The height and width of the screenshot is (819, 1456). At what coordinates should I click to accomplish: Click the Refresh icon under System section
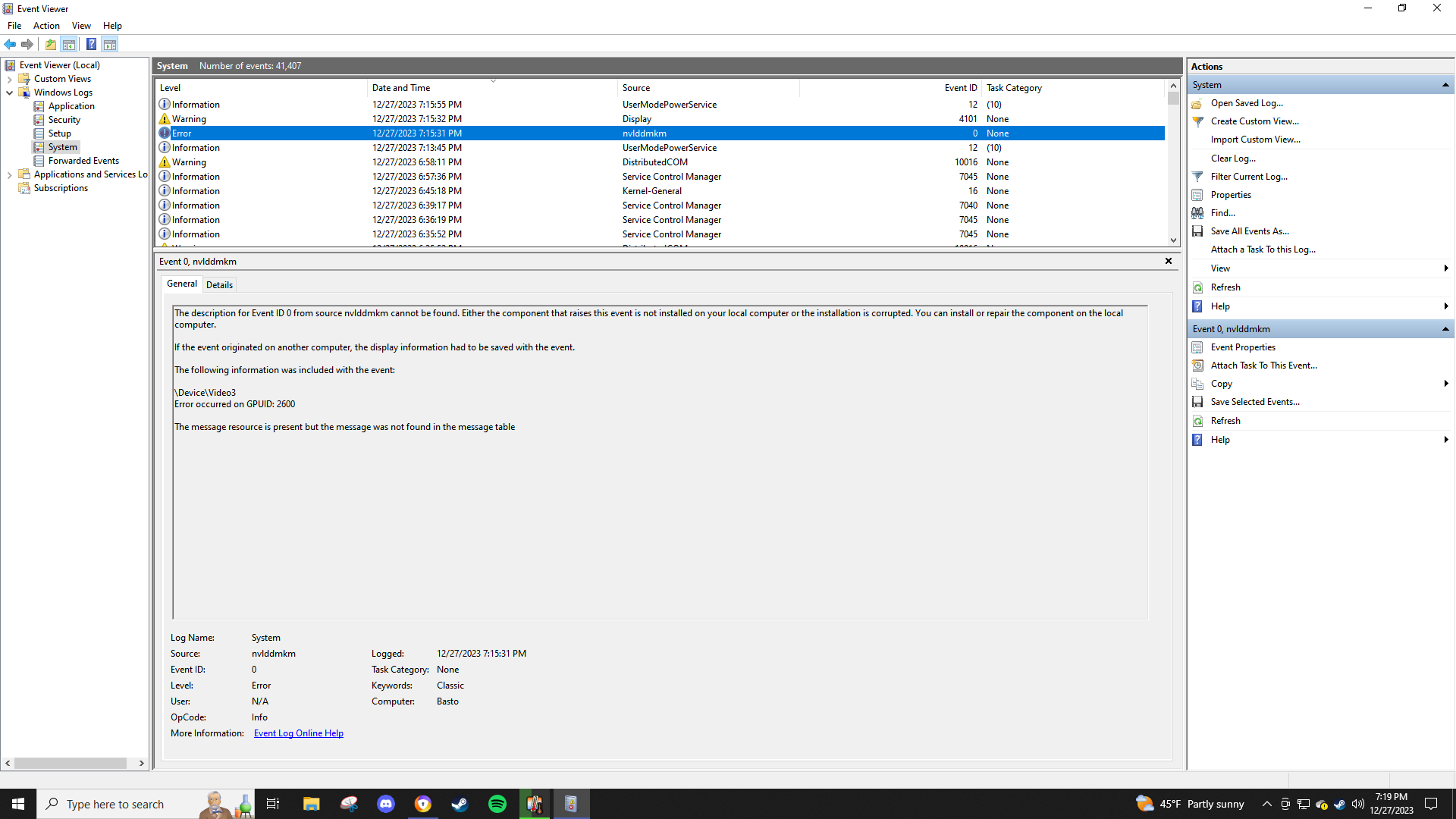1197,287
